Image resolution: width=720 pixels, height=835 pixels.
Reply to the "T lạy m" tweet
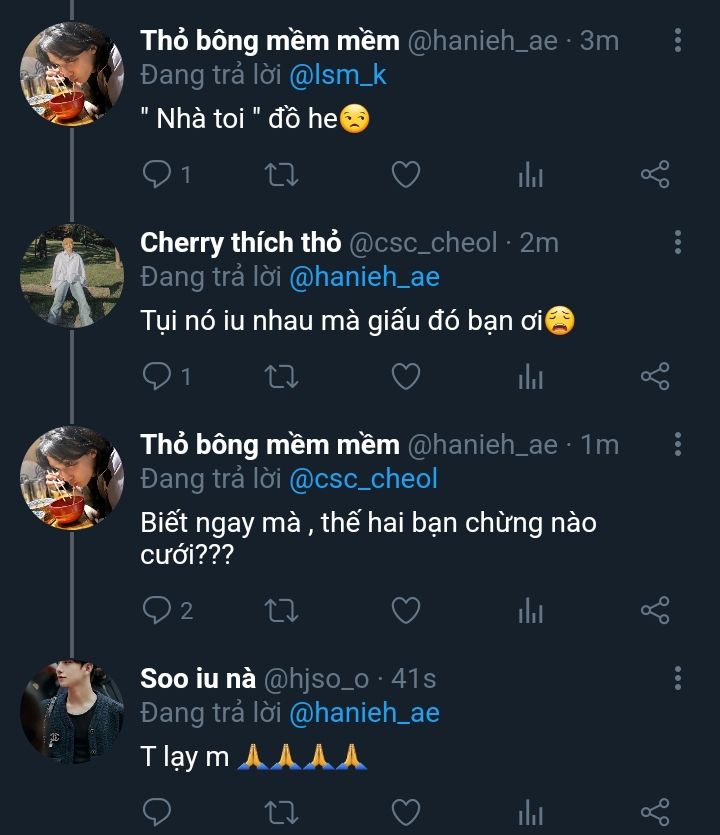coord(157,810)
